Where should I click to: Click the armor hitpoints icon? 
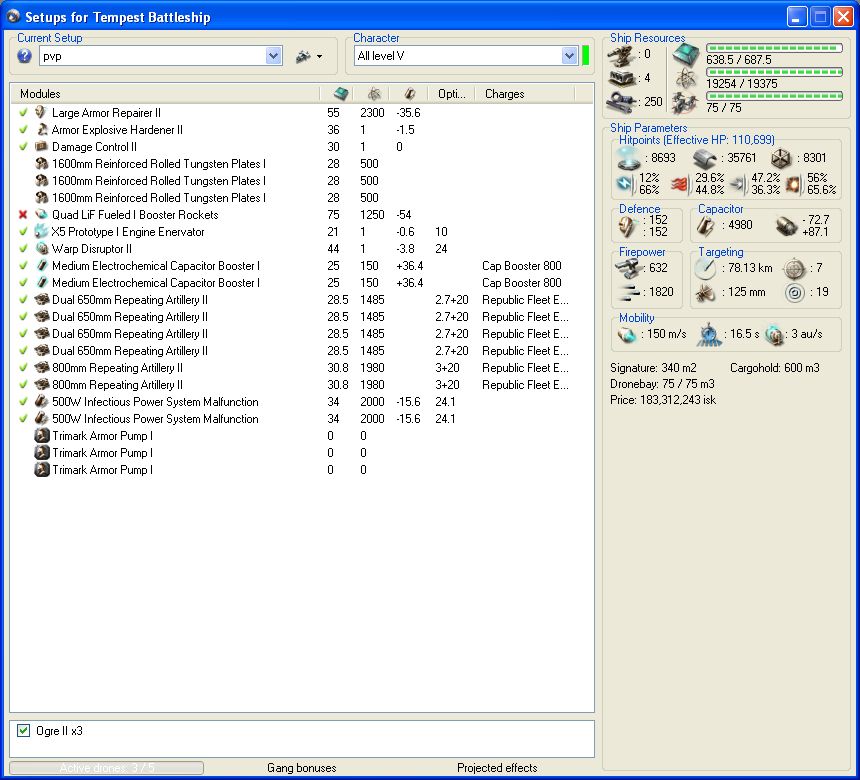pos(708,157)
